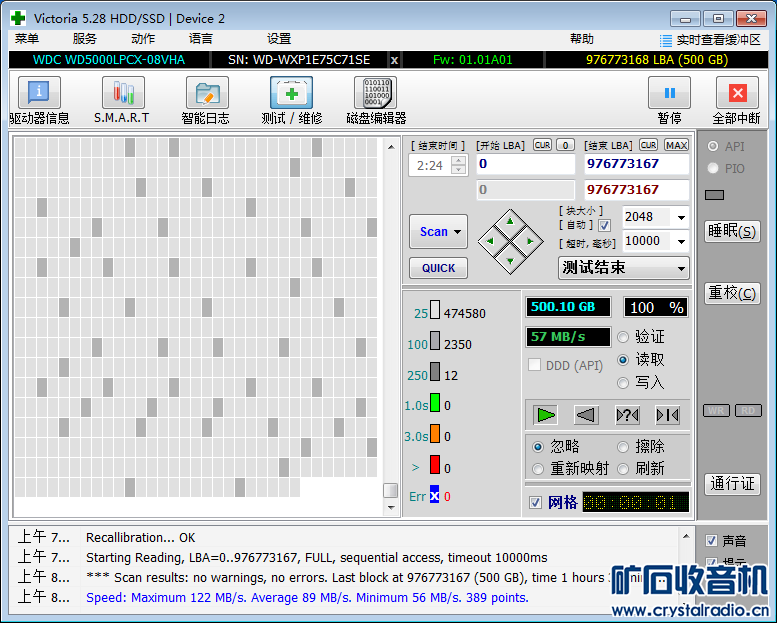Click the QUICK scan button
The height and width of the screenshot is (623, 777).
click(x=438, y=268)
